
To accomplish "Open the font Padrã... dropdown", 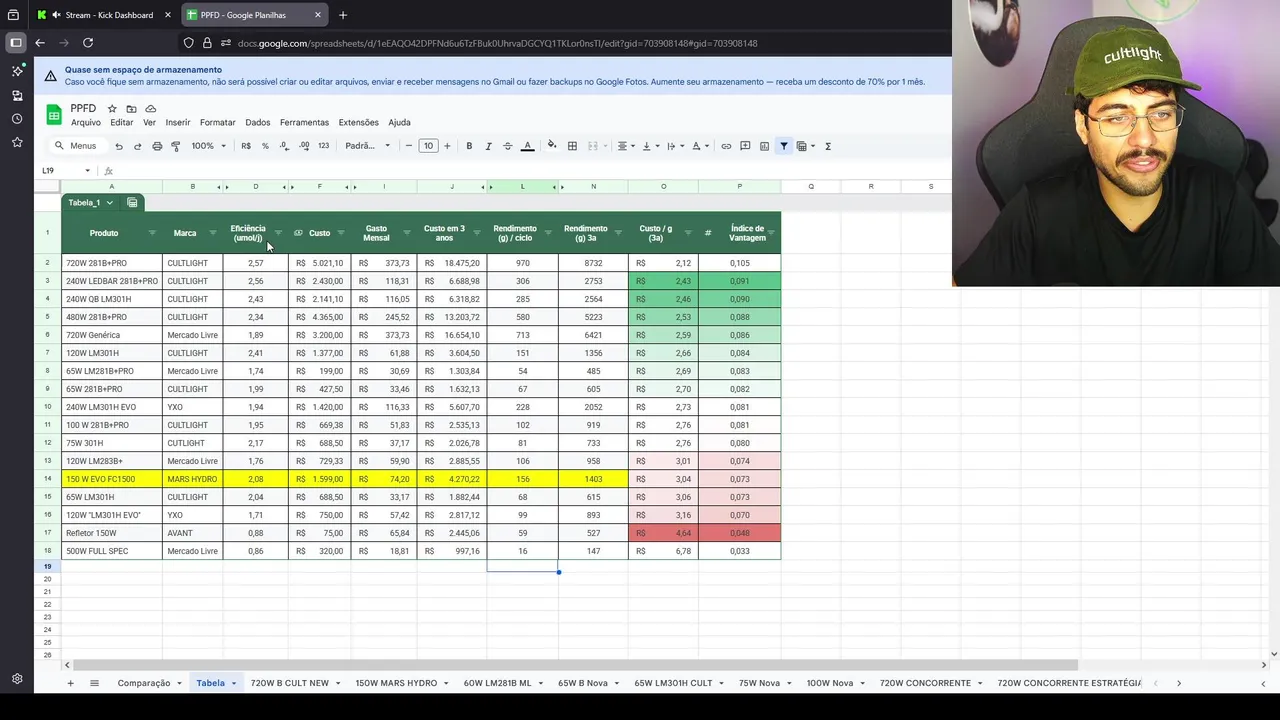I will (x=368, y=146).
